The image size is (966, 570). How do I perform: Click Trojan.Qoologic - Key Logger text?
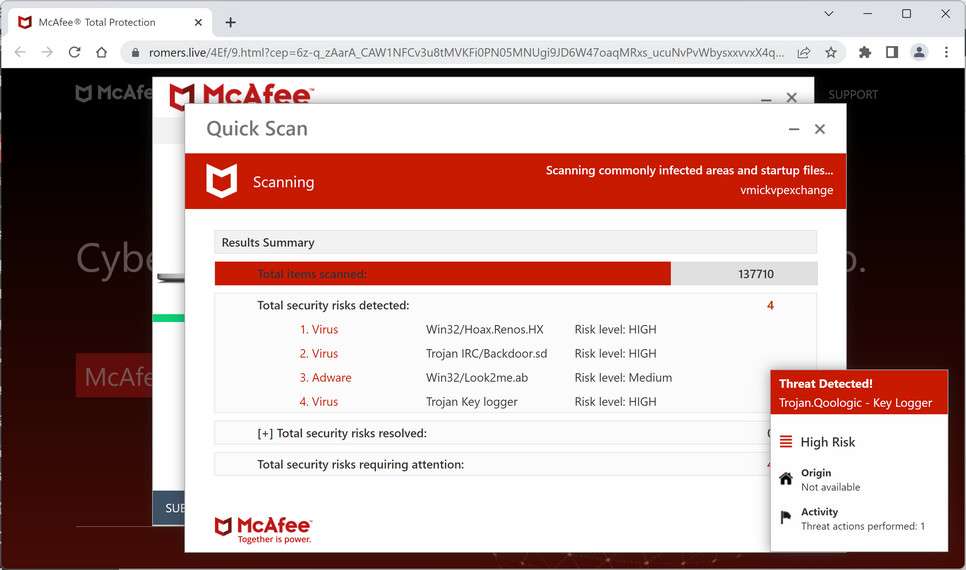855,403
